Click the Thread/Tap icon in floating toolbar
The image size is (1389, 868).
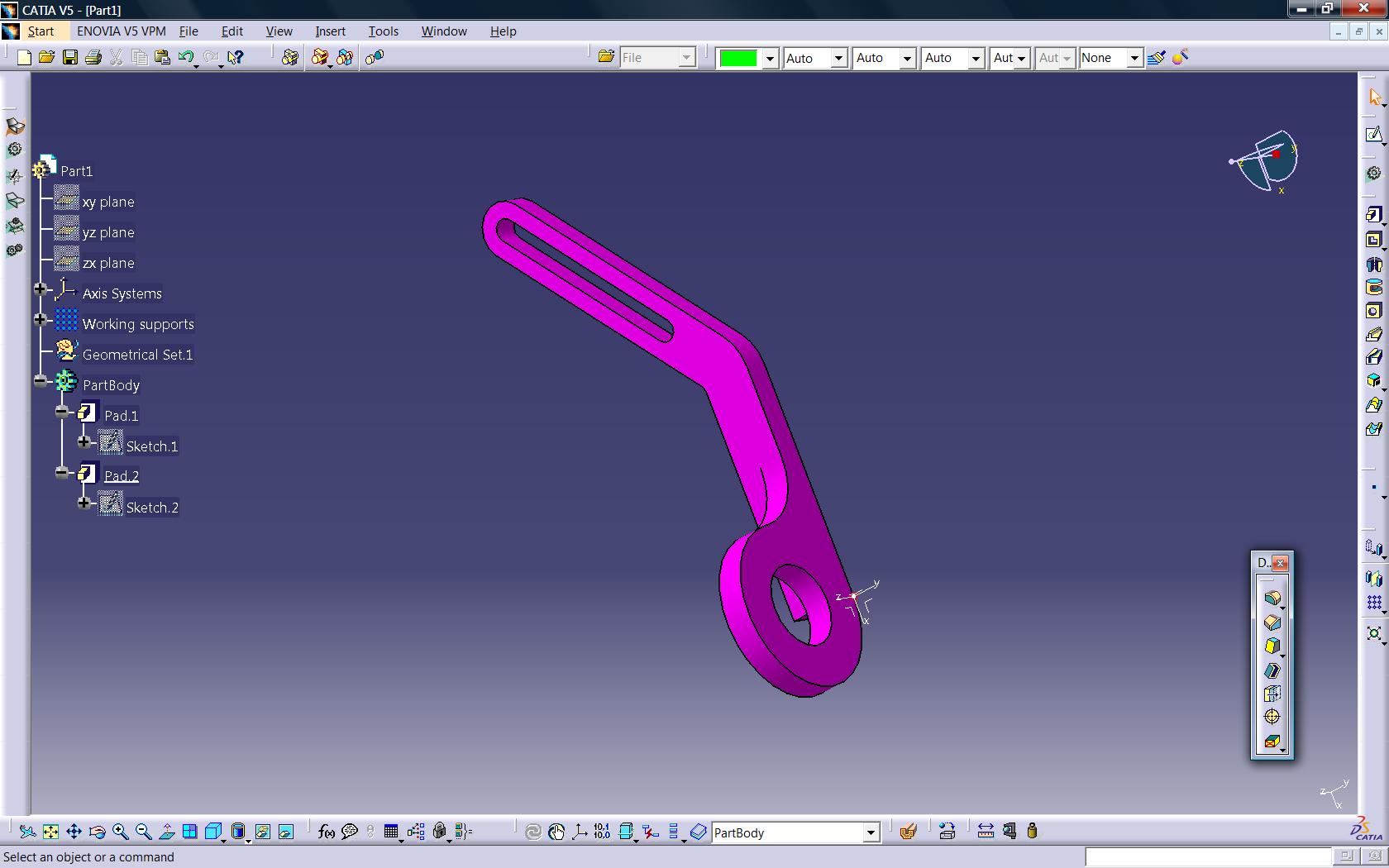point(1272,717)
